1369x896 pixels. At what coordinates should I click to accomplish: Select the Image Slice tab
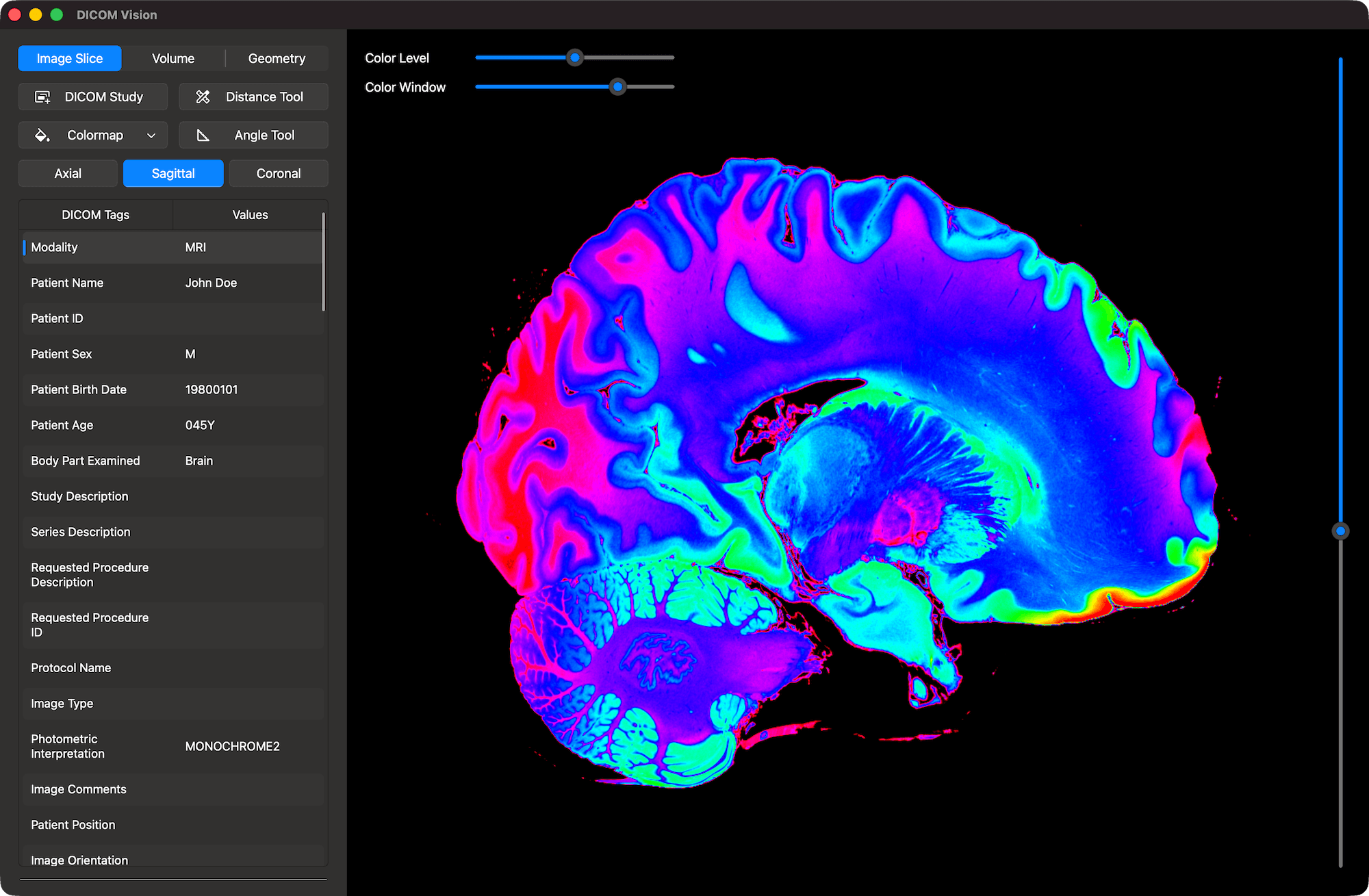[69, 58]
